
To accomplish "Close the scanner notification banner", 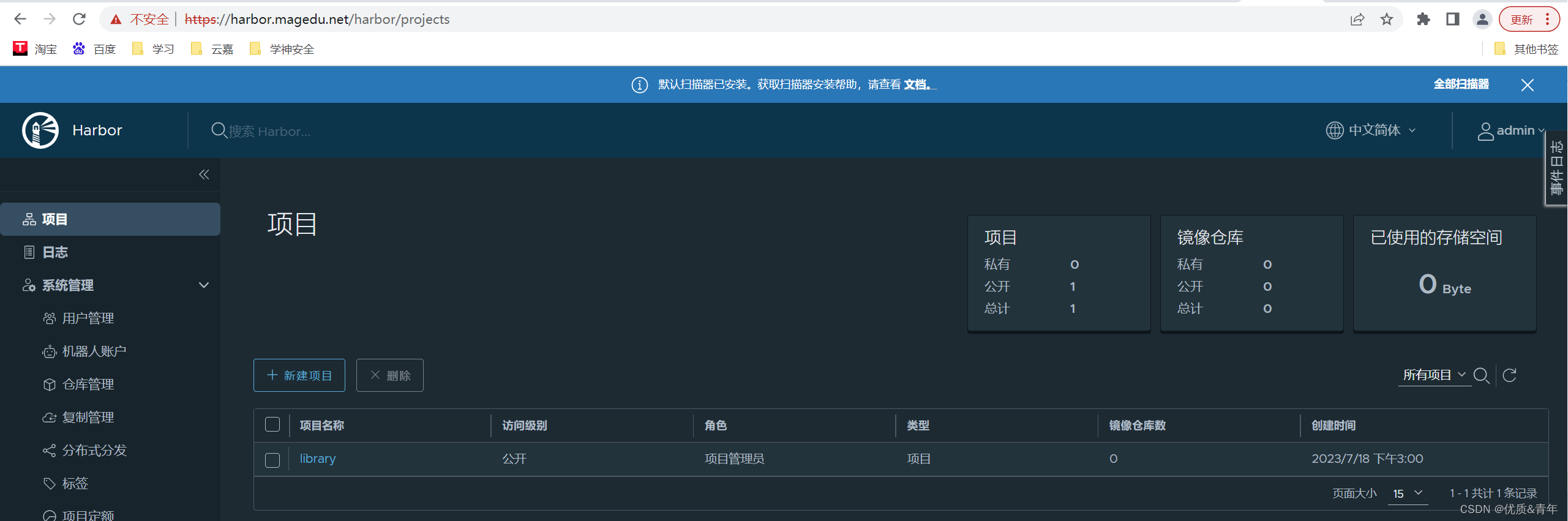I will [x=1527, y=85].
